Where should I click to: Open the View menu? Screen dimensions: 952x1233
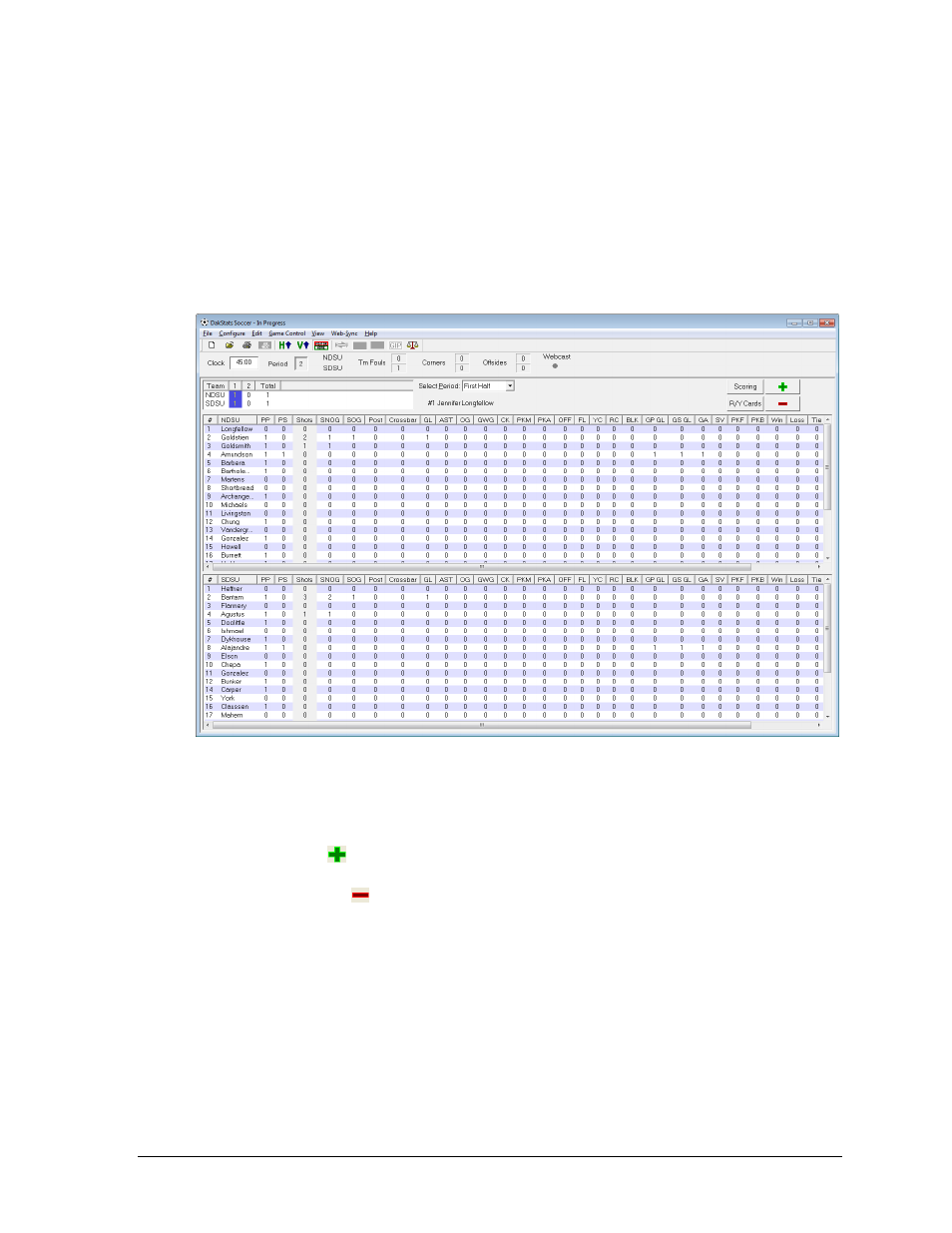[318, 333]
